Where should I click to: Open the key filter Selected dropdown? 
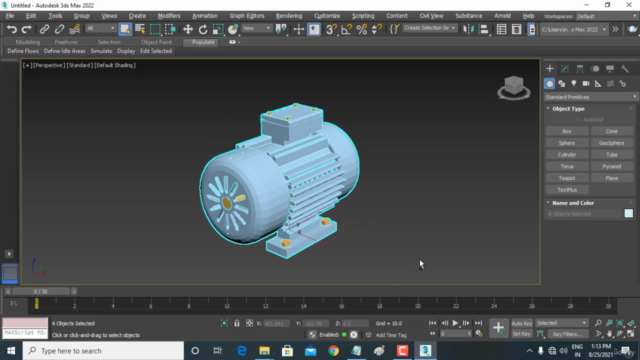coord(562,323)
